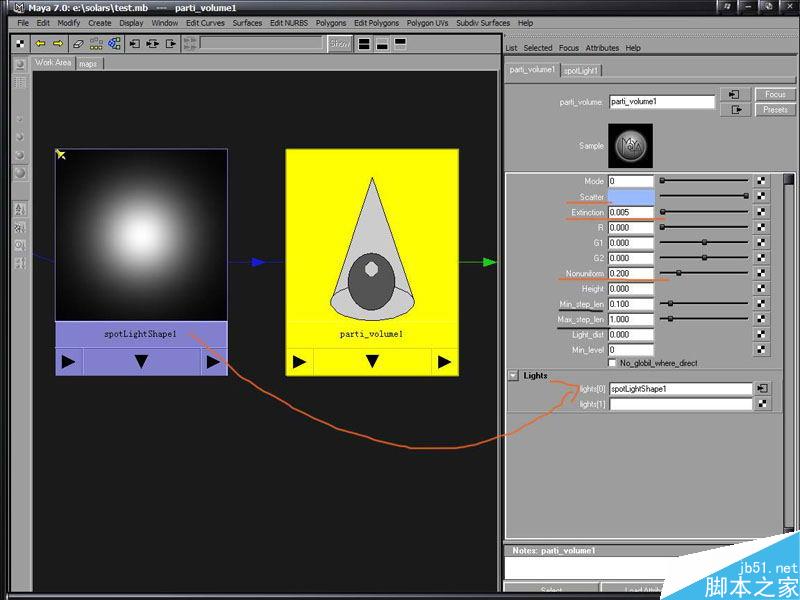Click the Max_step_len value field
Screen dimensions: 800x600
pyautogui.click(x=631, y=319)
